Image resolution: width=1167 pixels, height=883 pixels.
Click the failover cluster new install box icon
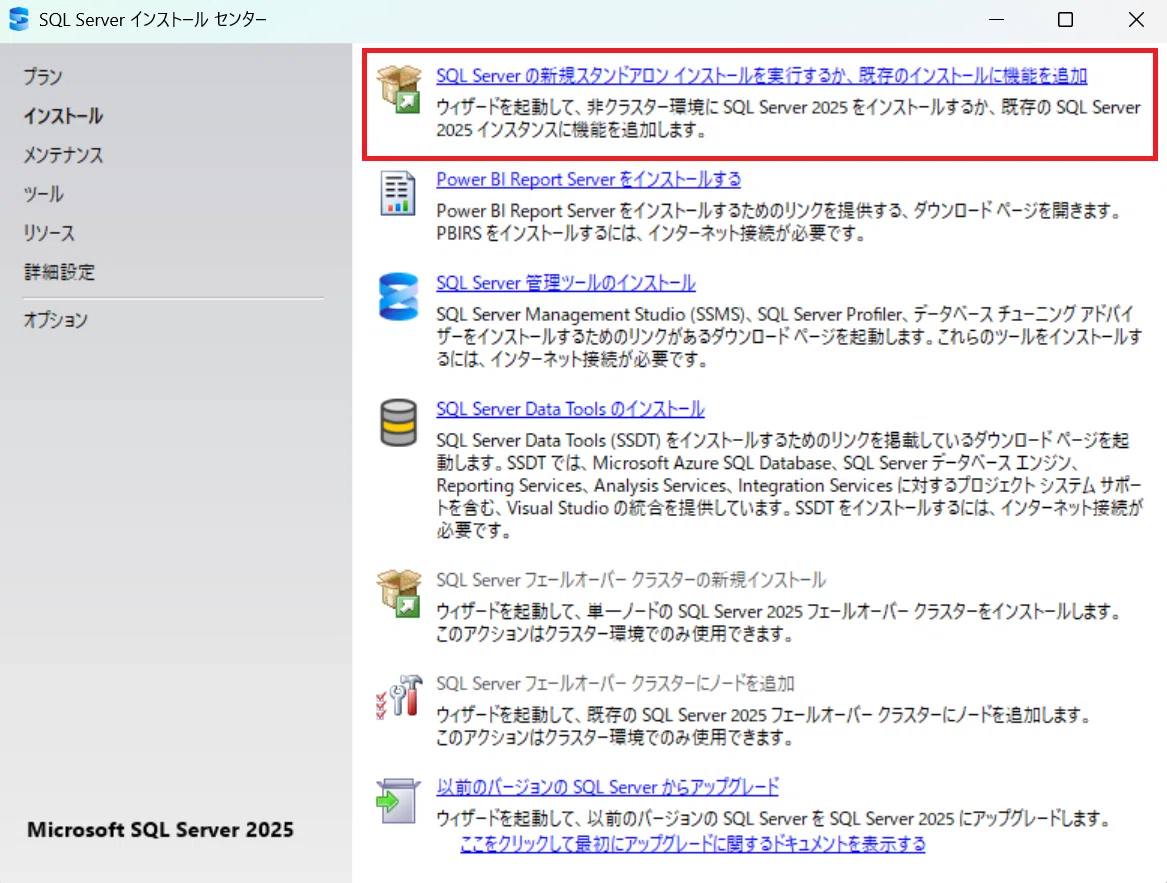click(399, 593)
